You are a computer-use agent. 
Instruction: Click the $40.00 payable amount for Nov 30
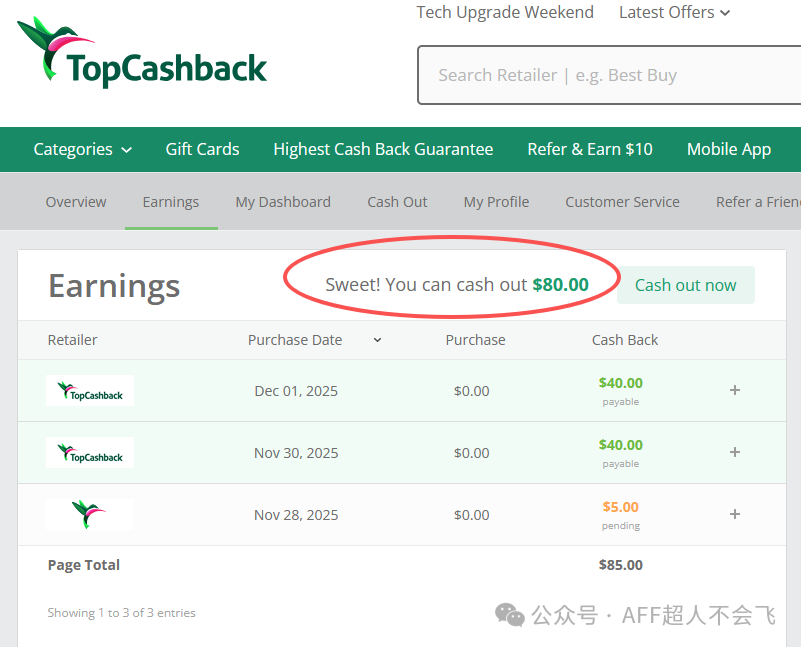tap(621, 445)
